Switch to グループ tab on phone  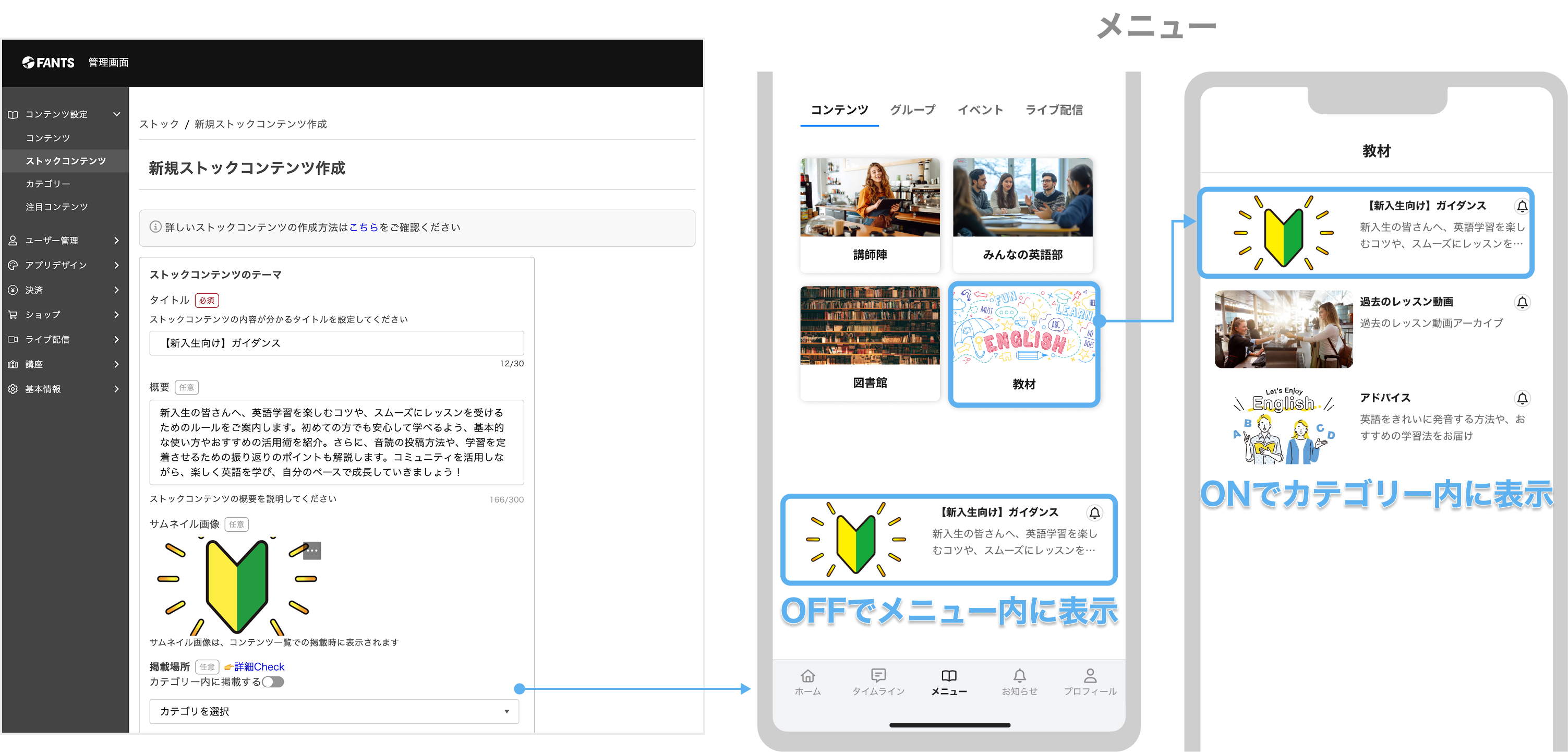coord(912,110)
